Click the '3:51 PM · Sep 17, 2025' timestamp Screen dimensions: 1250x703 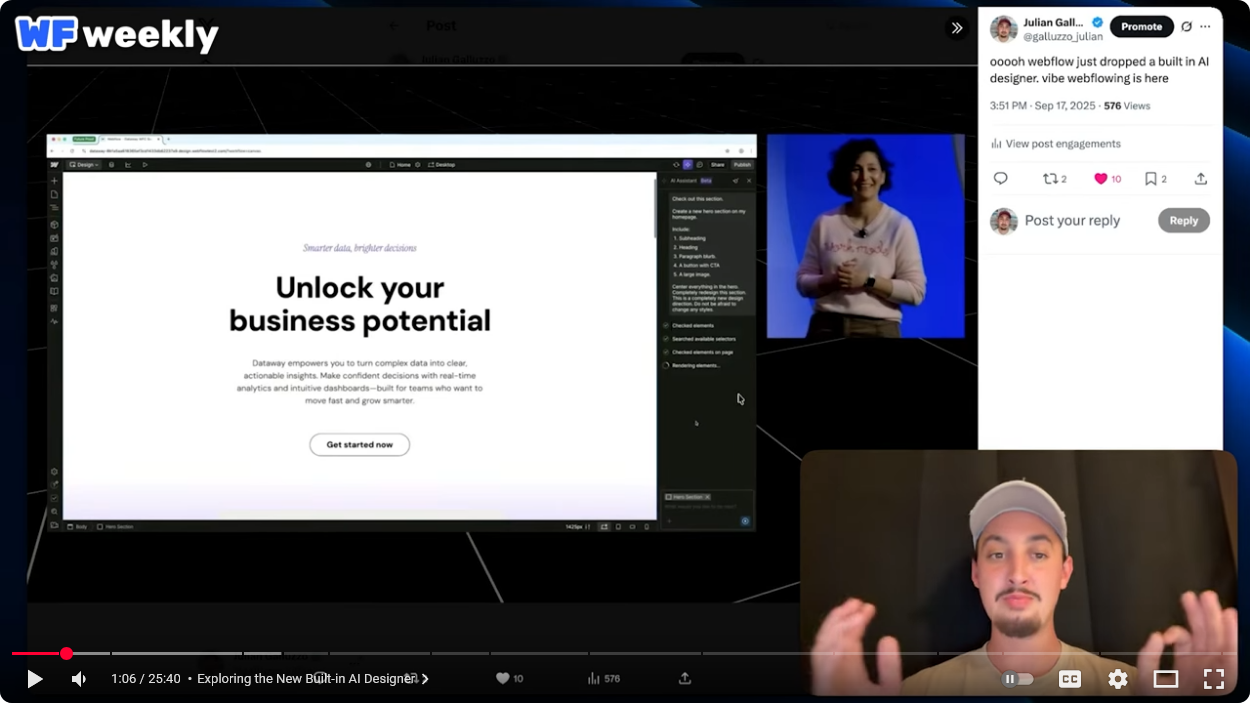pos(1043,106)
